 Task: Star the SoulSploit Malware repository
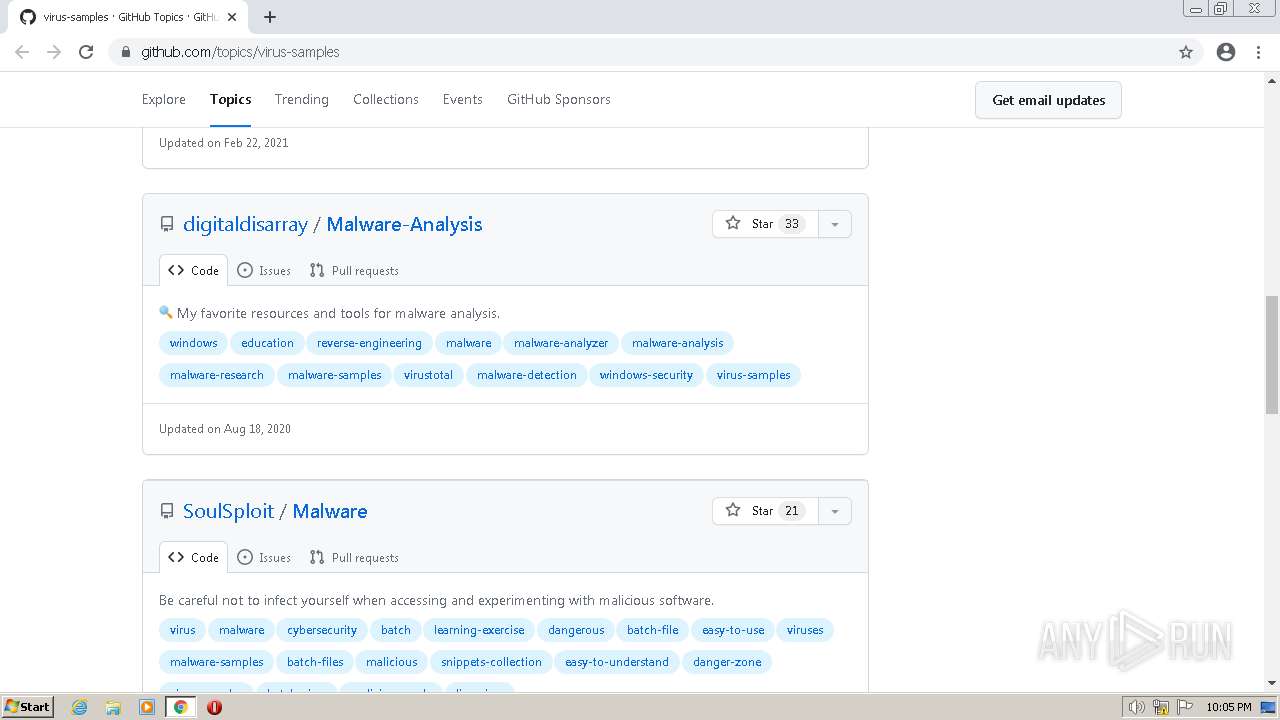coord(765,511)
